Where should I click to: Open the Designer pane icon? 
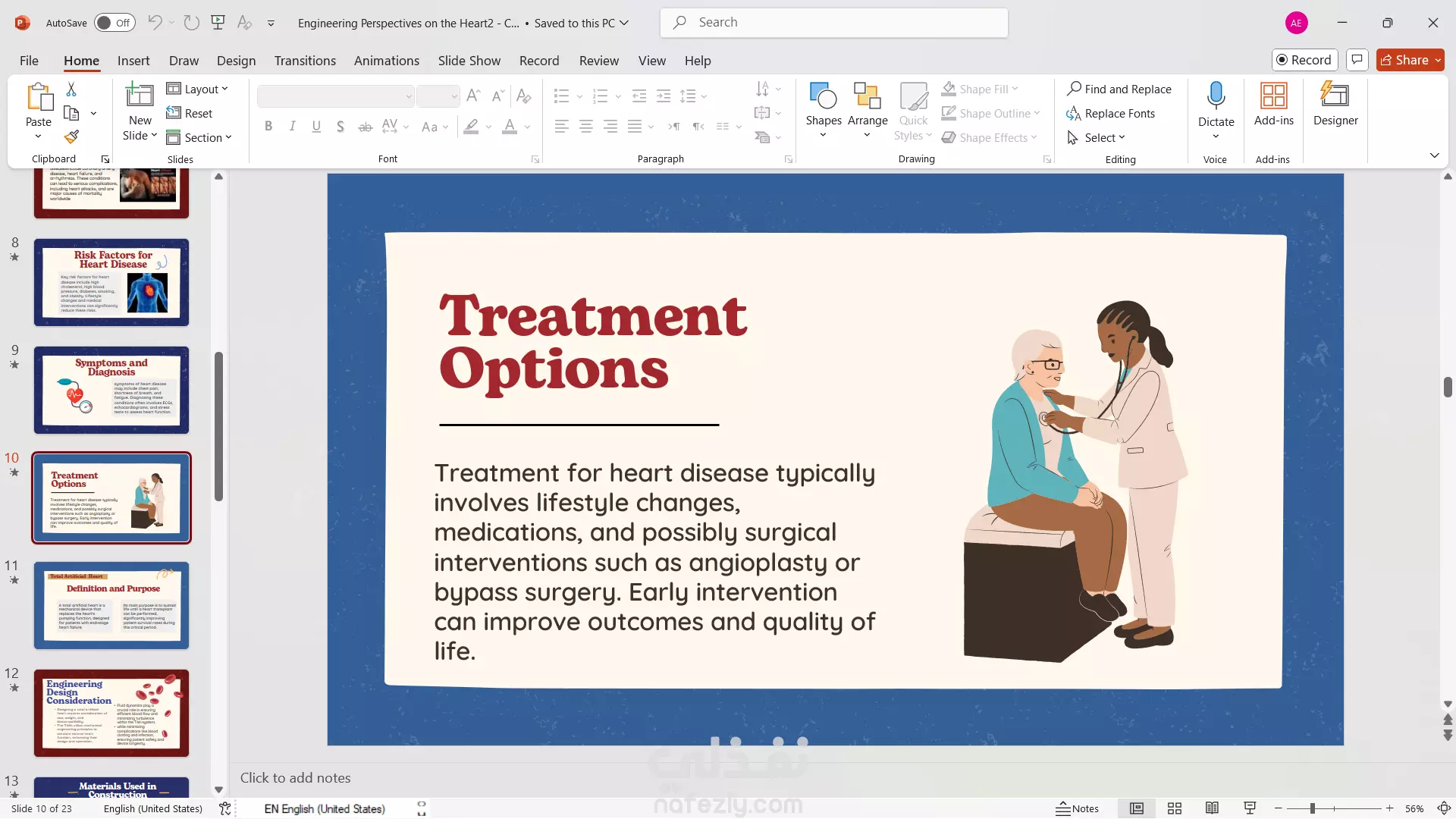(1335, 96)
